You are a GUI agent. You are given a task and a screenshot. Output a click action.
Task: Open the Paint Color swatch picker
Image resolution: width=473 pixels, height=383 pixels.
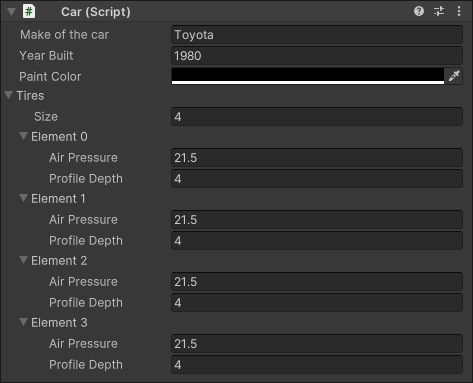tap(308, 76)
